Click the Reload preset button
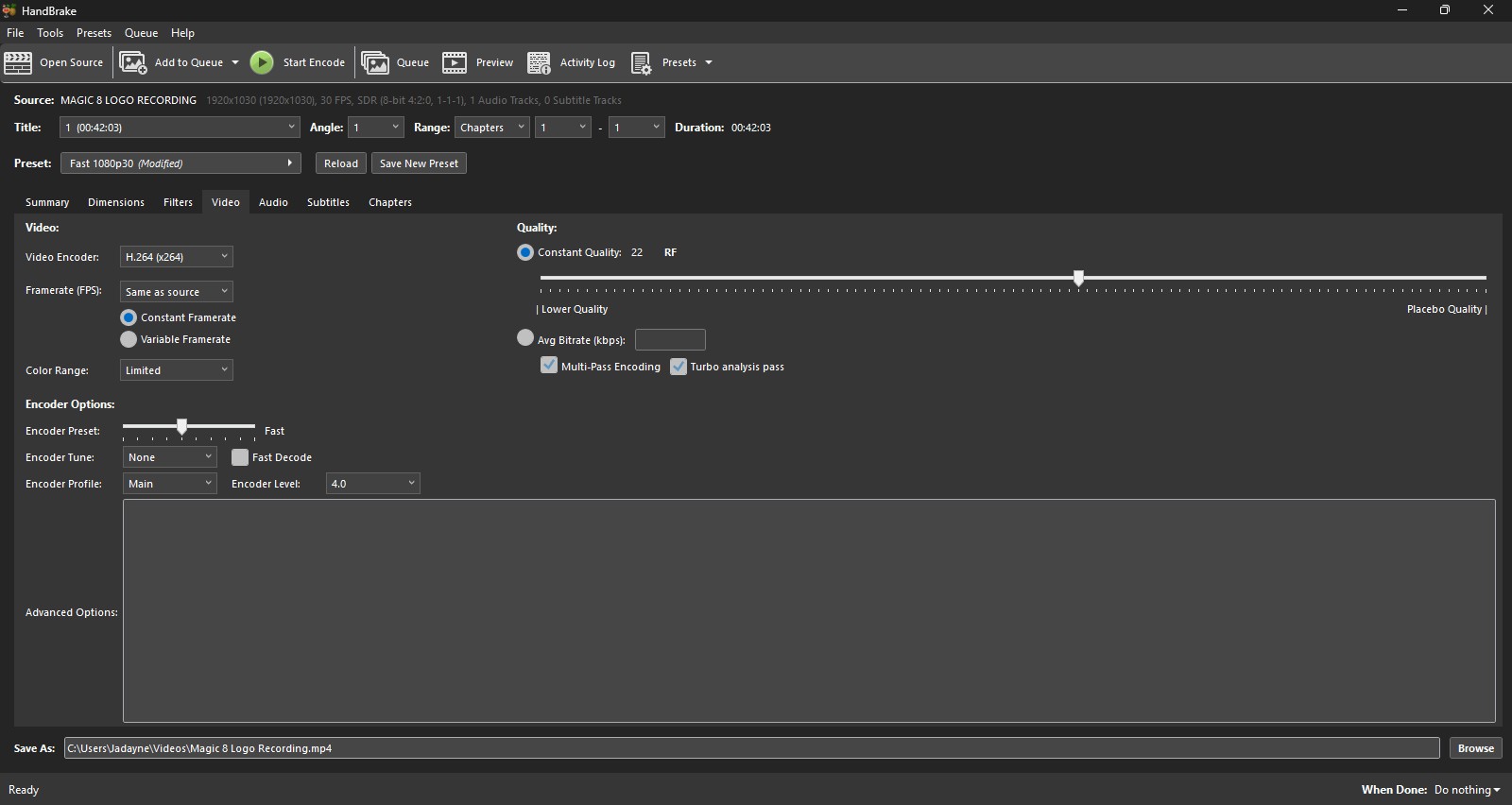 (x=341, y=163)
